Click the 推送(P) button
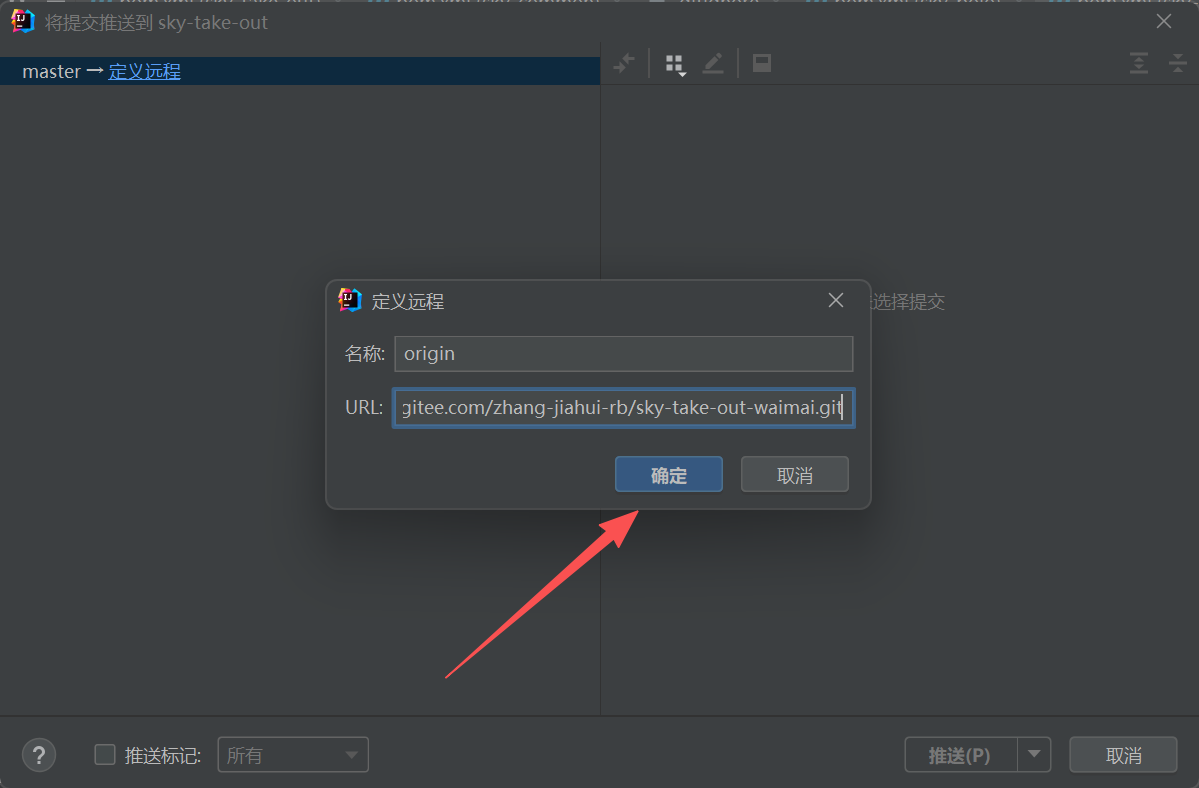 coord(960,755)
